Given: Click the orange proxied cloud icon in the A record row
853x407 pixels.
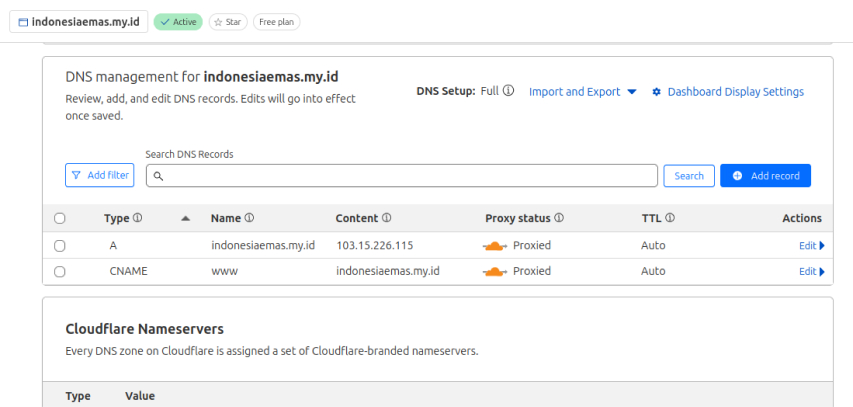Looking at the screenshot, I should pos(495,246).
